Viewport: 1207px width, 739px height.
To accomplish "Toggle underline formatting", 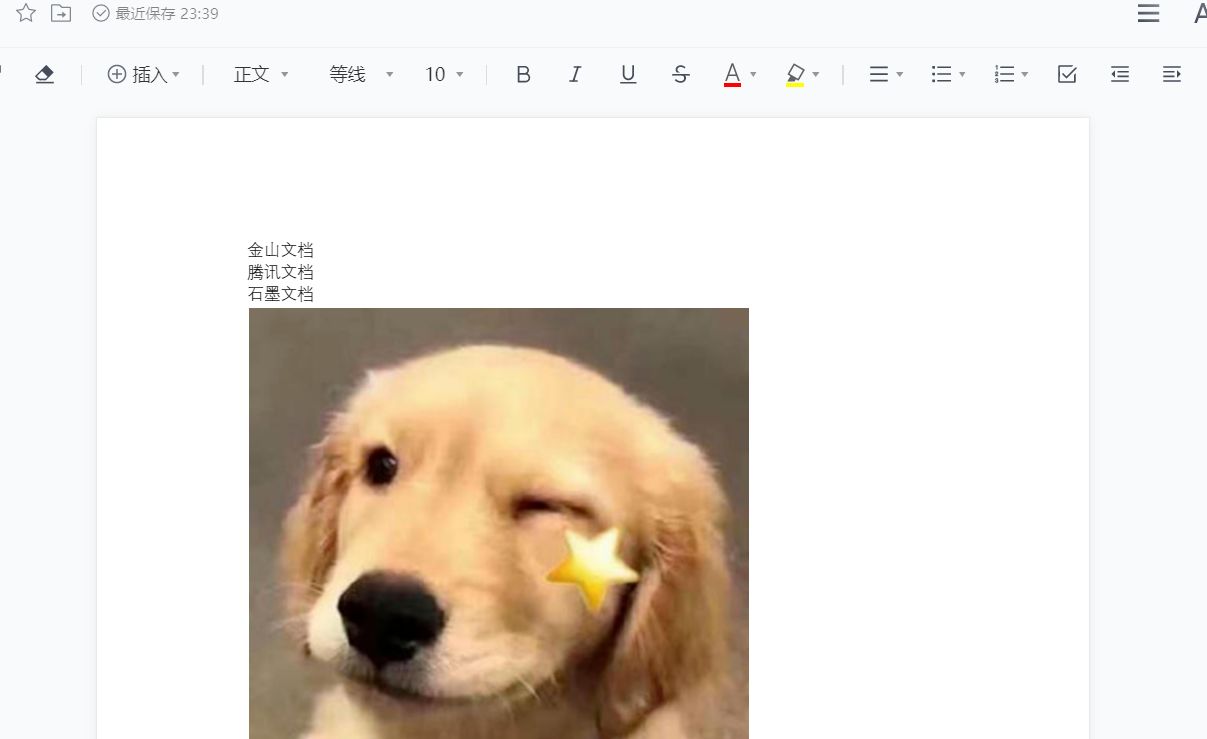I will [x=628, y=74].
